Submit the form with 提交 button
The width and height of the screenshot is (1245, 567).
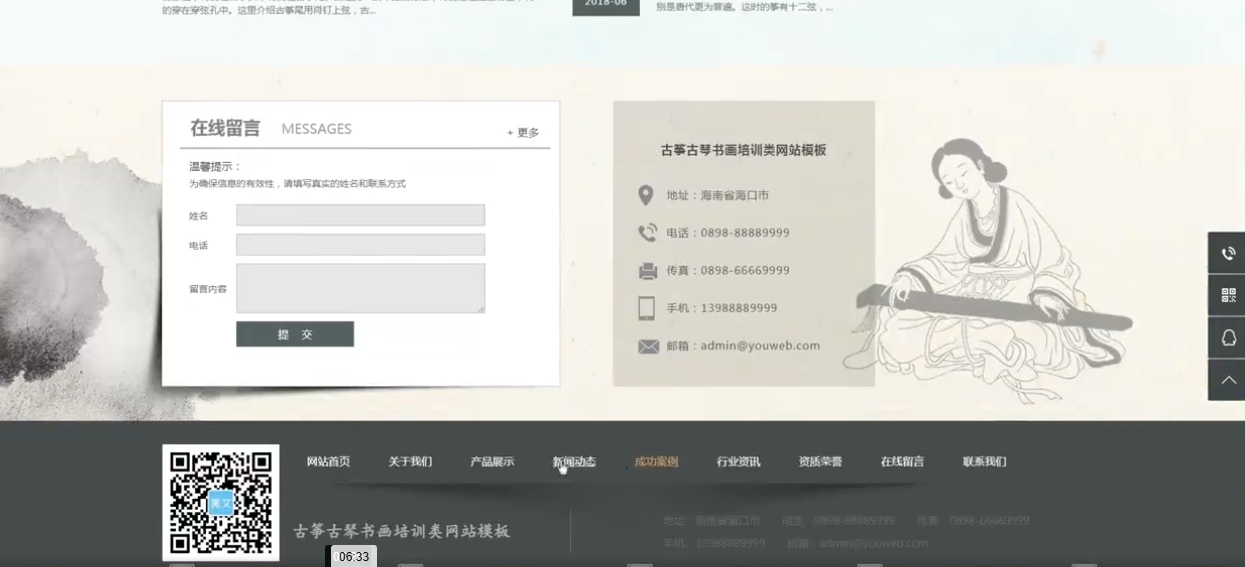click(x=295, y=334)
